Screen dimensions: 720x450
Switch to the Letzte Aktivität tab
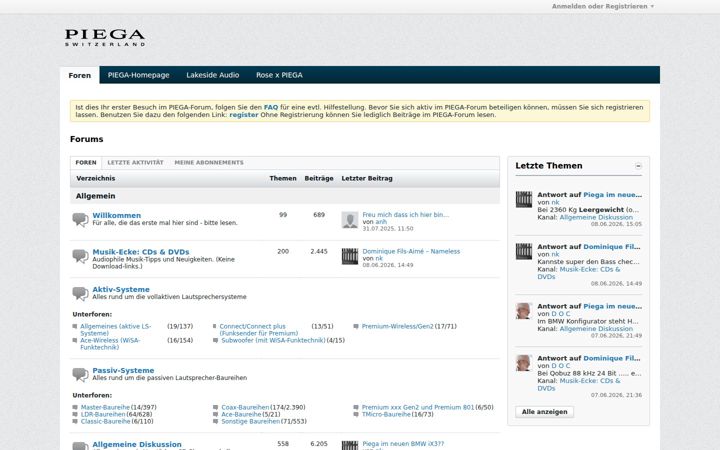[x=135, y=163]
